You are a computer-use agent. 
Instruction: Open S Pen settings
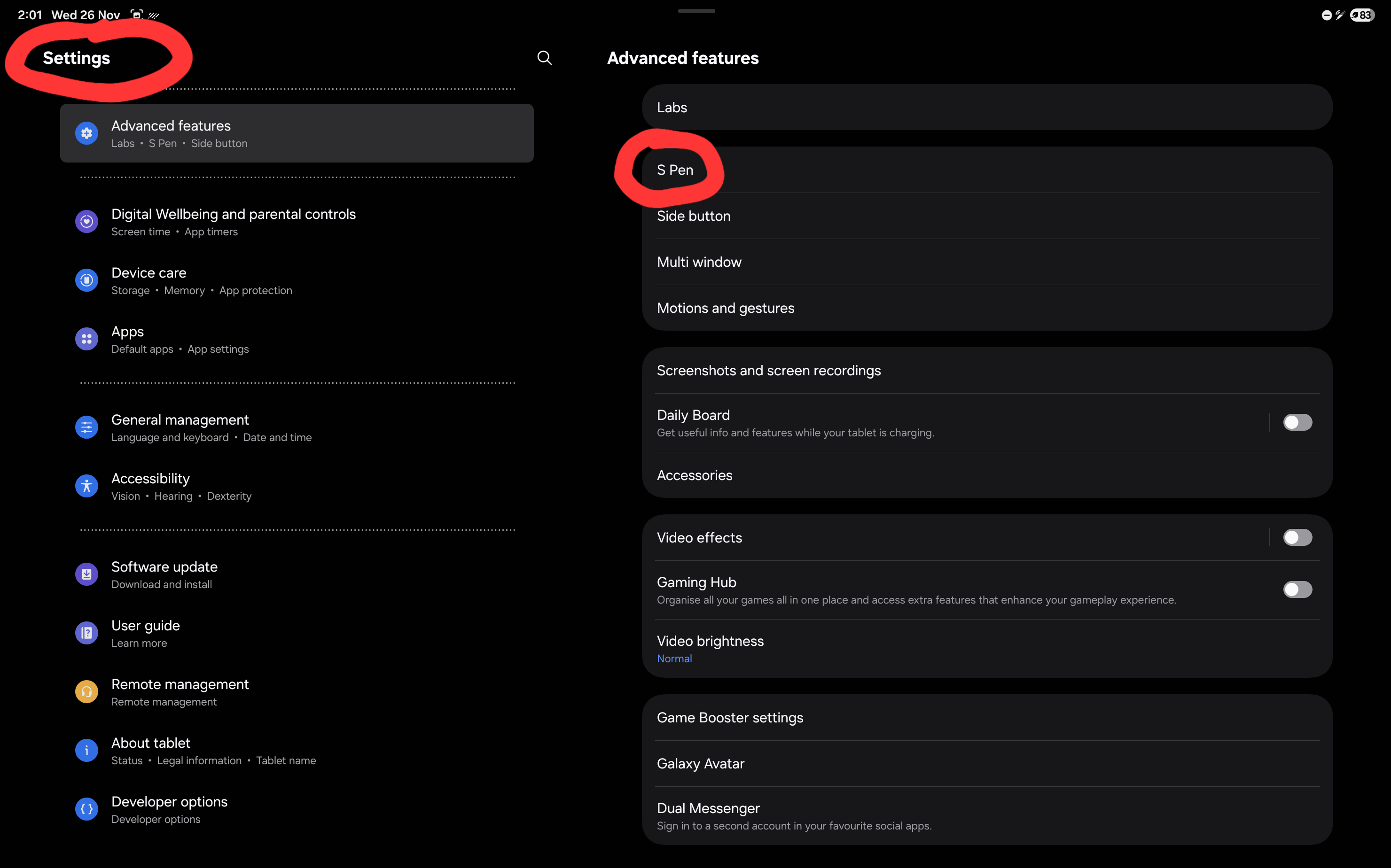(x=675, y=170)
